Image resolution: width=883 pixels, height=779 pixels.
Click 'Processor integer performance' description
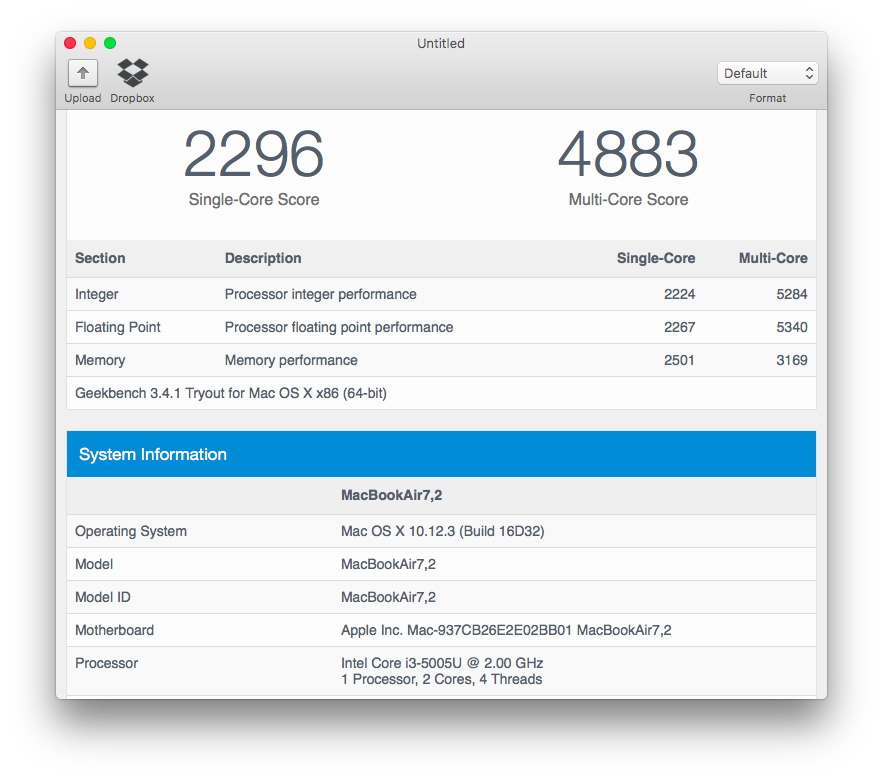(x=320, y=294)
